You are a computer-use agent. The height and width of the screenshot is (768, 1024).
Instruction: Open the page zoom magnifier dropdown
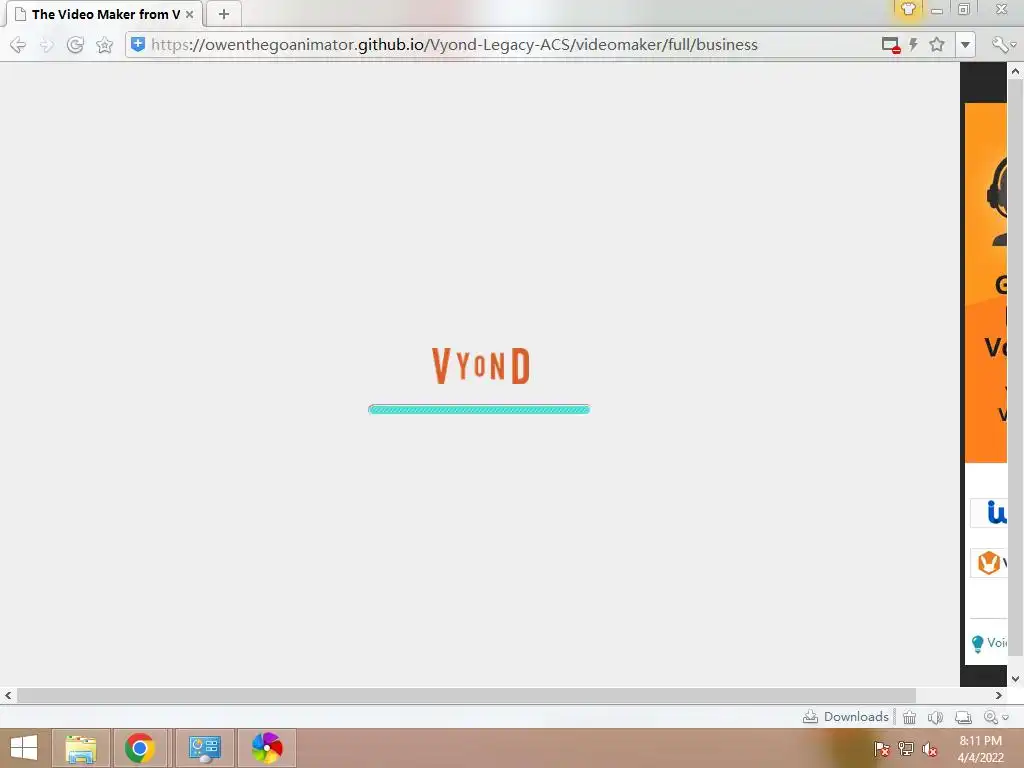996,717
